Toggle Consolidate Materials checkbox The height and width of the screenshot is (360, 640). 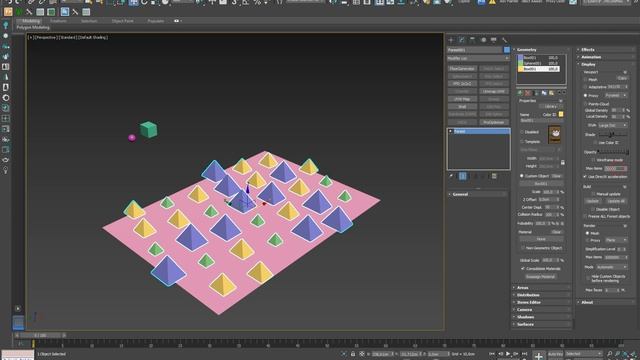pos(523,269)
